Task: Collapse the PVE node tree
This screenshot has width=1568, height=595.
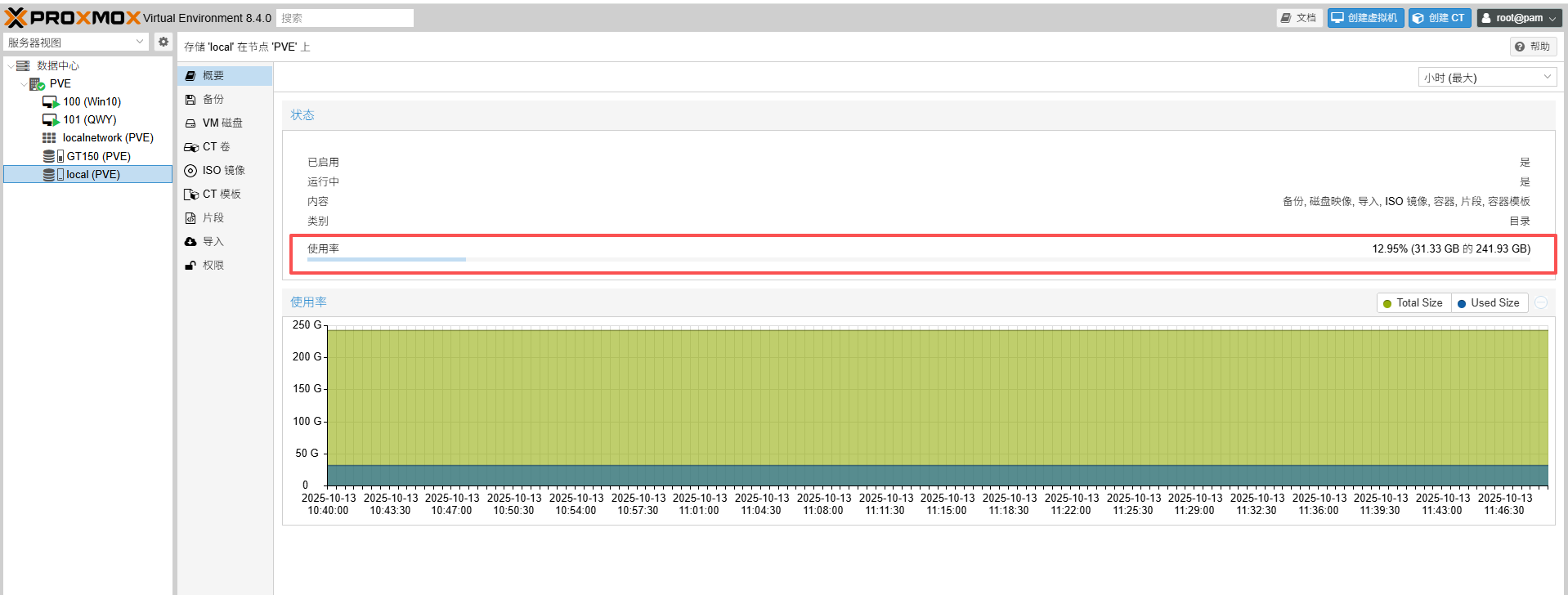Action: (24, 84)
